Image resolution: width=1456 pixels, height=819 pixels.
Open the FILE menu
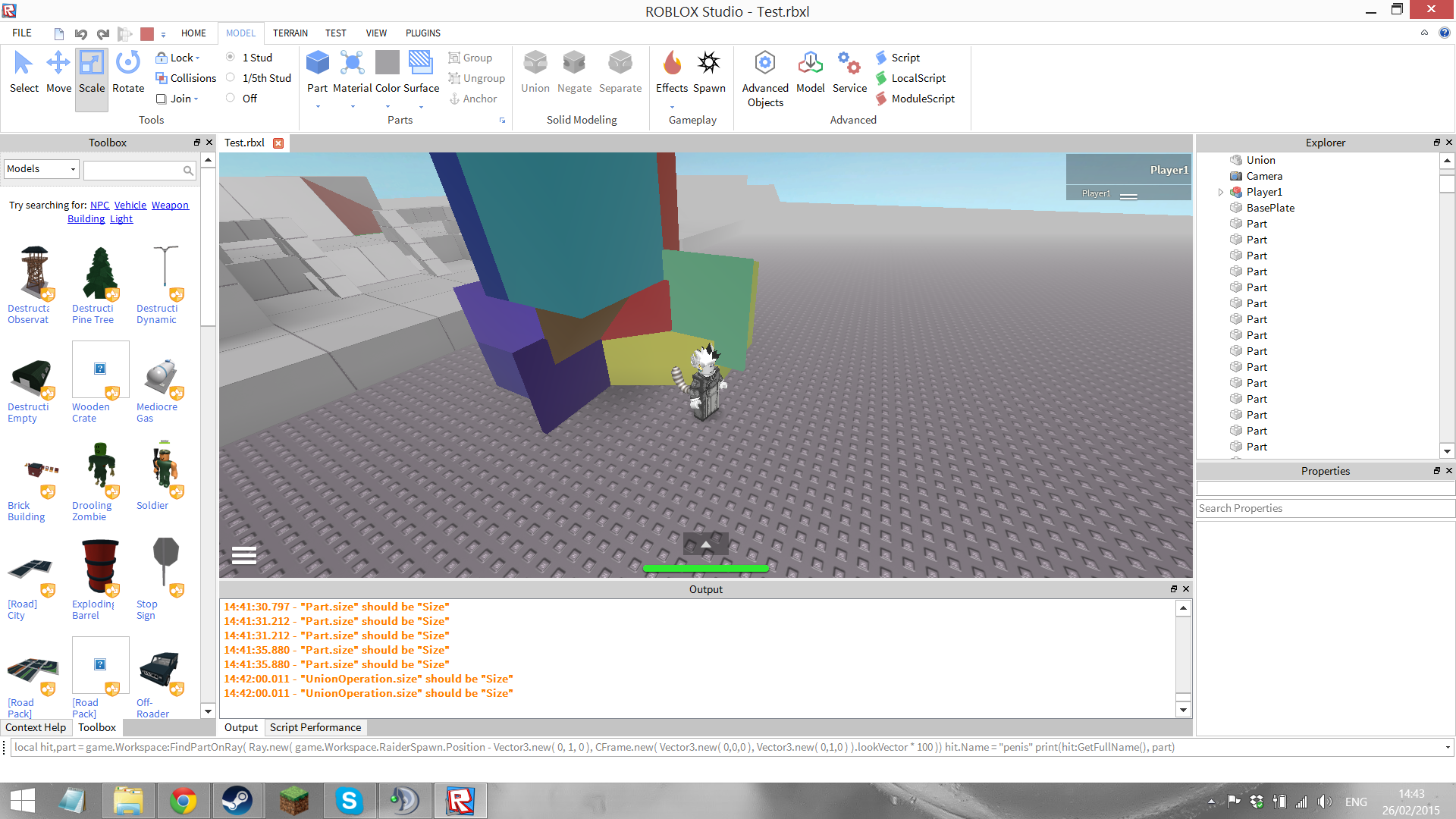22,33
